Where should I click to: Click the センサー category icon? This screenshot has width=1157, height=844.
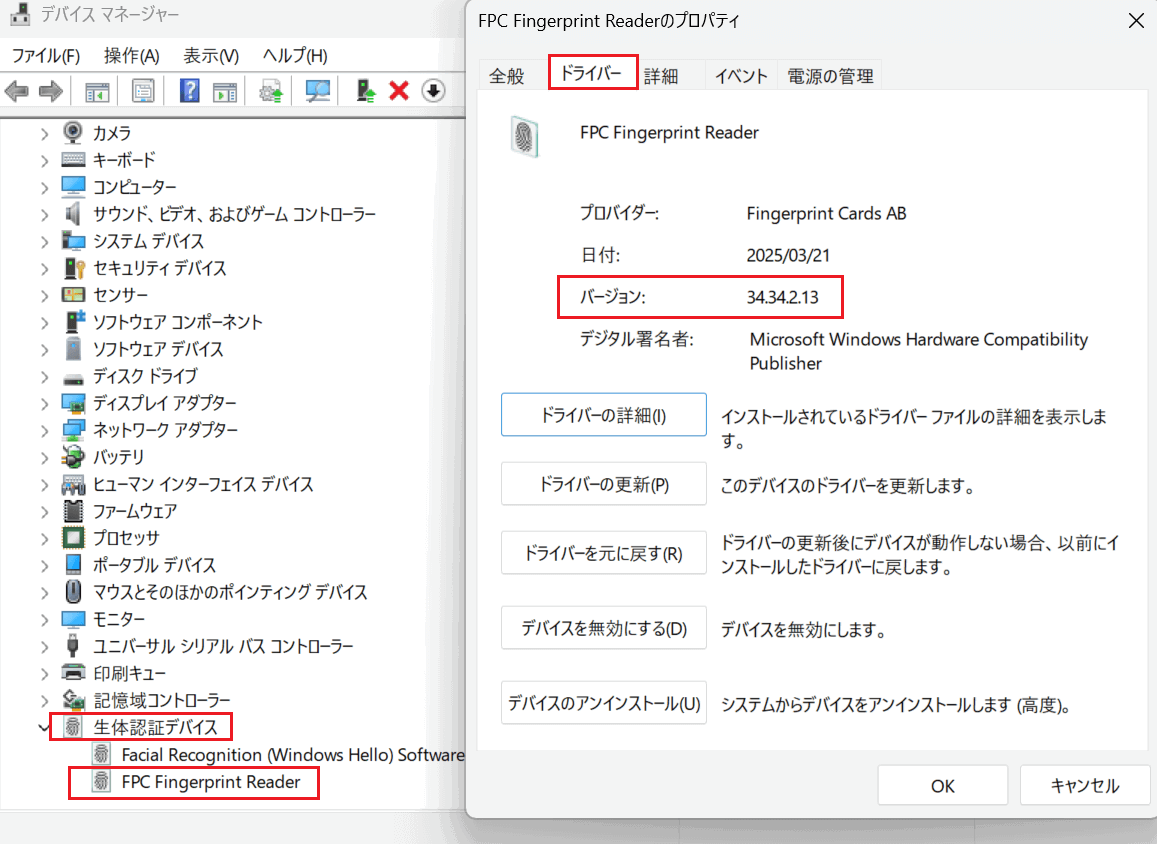[x=73, y=294]
